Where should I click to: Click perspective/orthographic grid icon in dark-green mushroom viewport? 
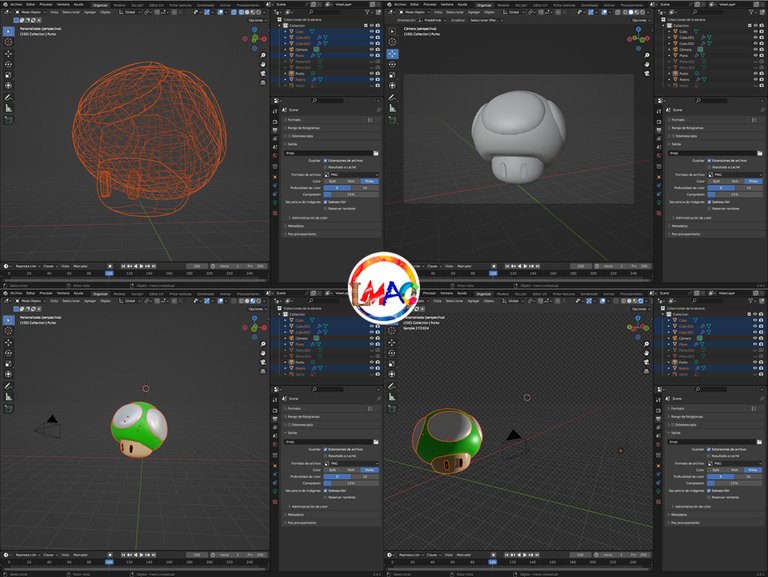click(647, 371)
